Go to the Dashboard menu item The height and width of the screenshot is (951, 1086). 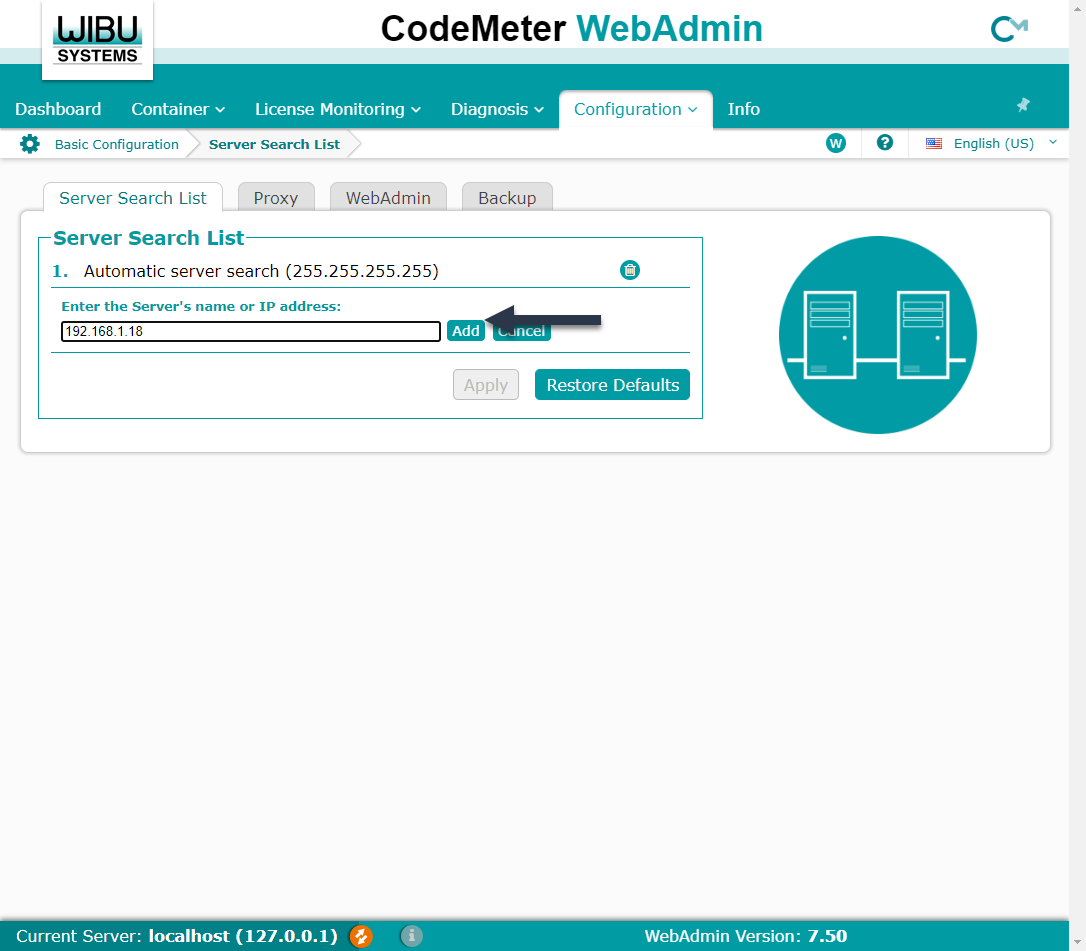(58, 109)
